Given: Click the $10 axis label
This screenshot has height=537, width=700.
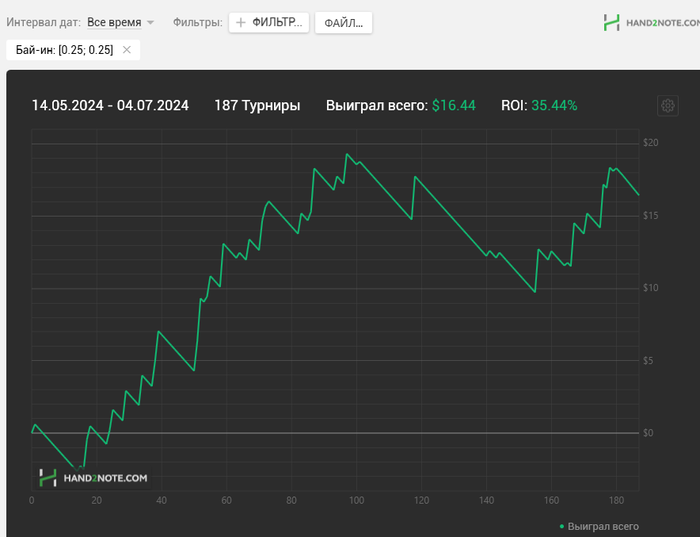Looking at the screenshot, I should point(650,288).
